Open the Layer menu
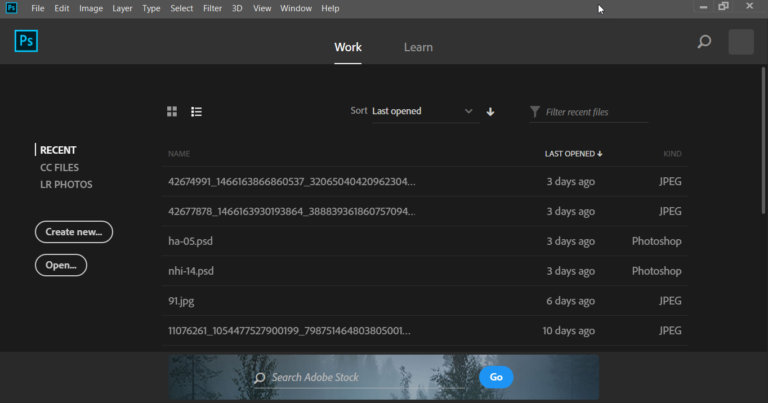Screen dimensions: 768x403 point(122,8)
